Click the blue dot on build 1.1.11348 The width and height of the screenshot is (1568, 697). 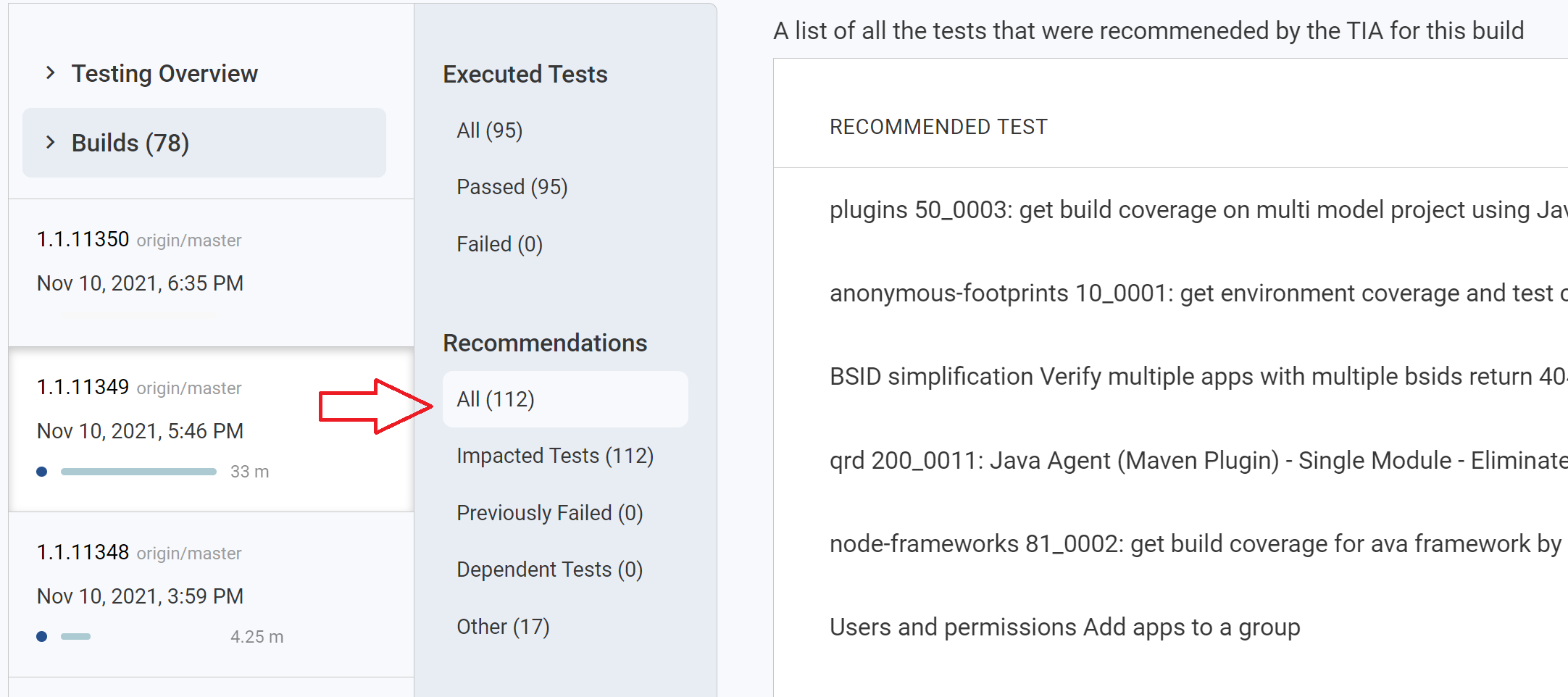pyautogui.click(x=42, y=637)
